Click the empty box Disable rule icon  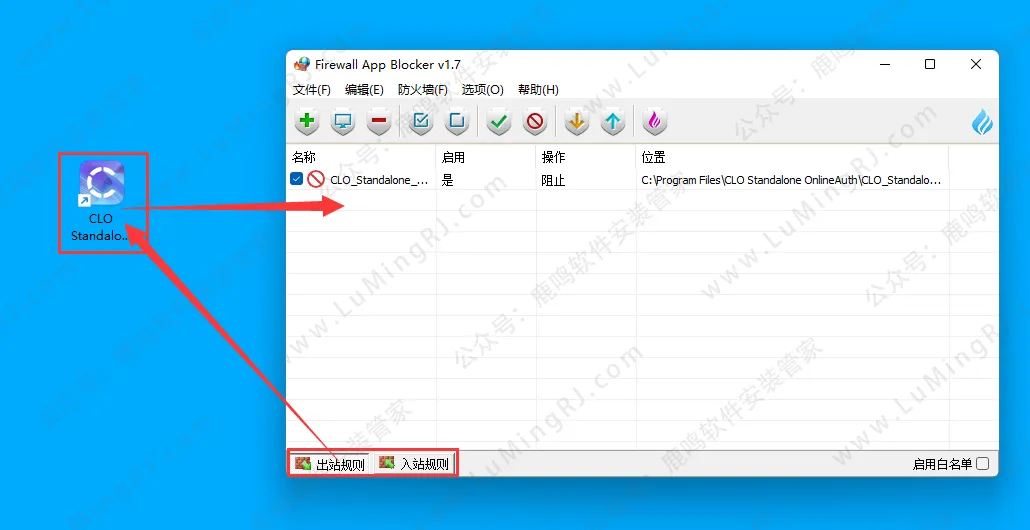point(457,122)
